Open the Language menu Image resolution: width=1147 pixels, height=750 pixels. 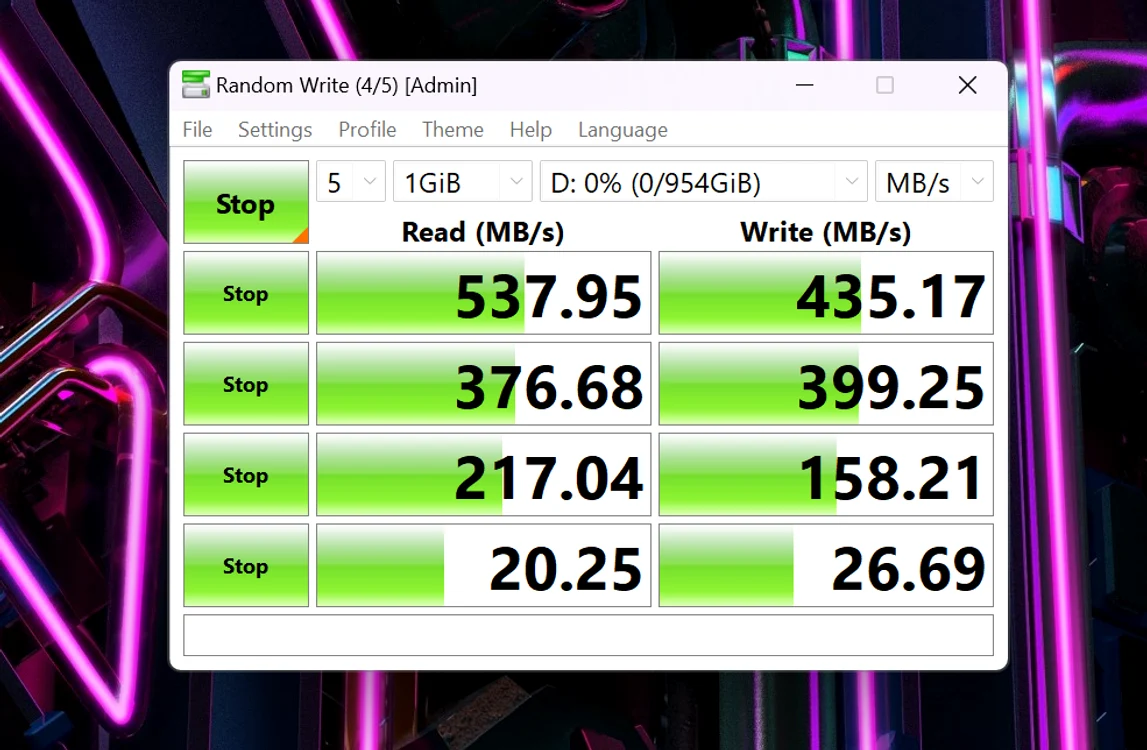[623, 130]
